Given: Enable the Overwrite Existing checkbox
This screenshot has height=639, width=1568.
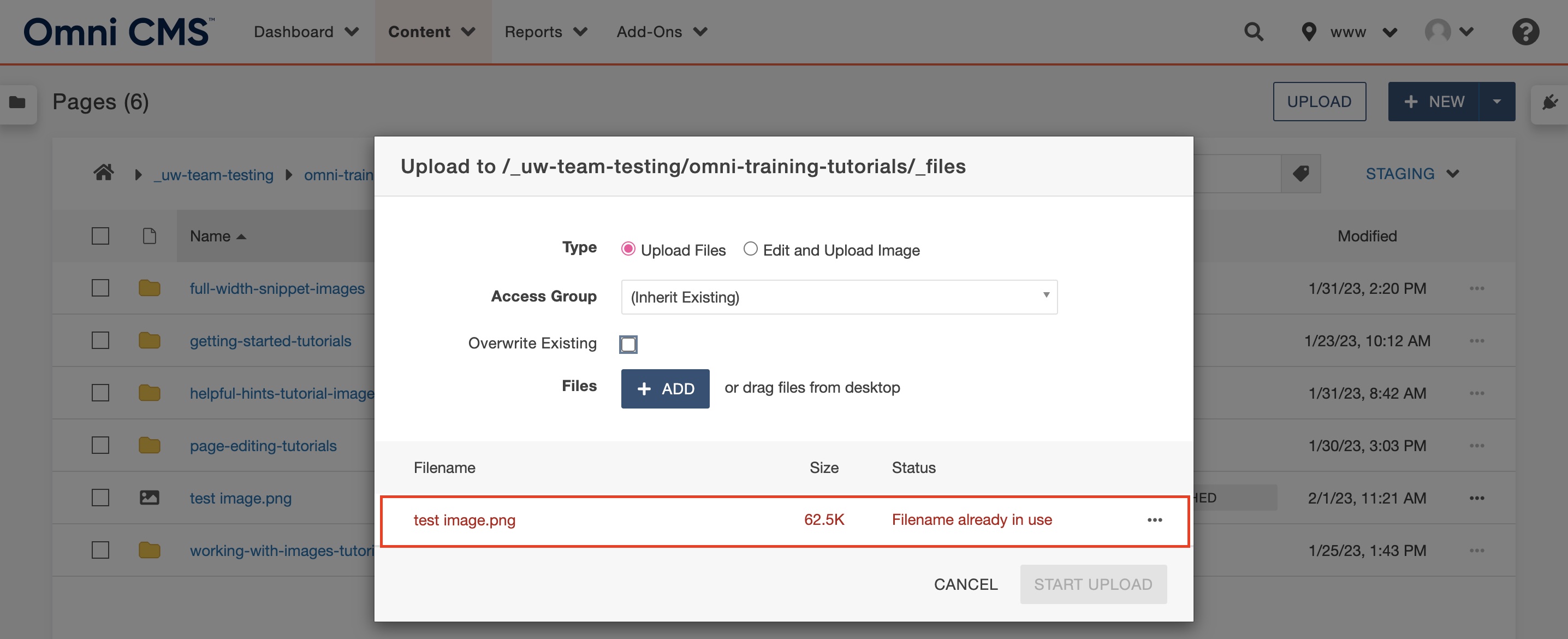Looking at the screenshot, I should pos(629,343).
